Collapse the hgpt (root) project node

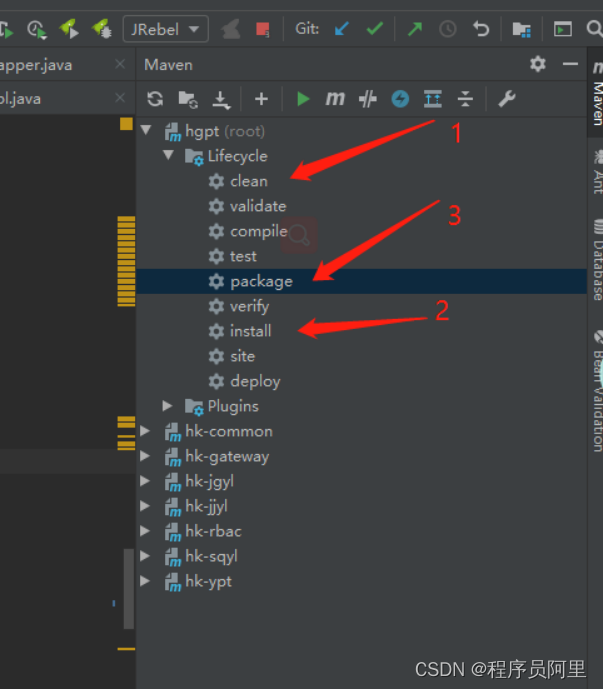(x=146, y=130)
